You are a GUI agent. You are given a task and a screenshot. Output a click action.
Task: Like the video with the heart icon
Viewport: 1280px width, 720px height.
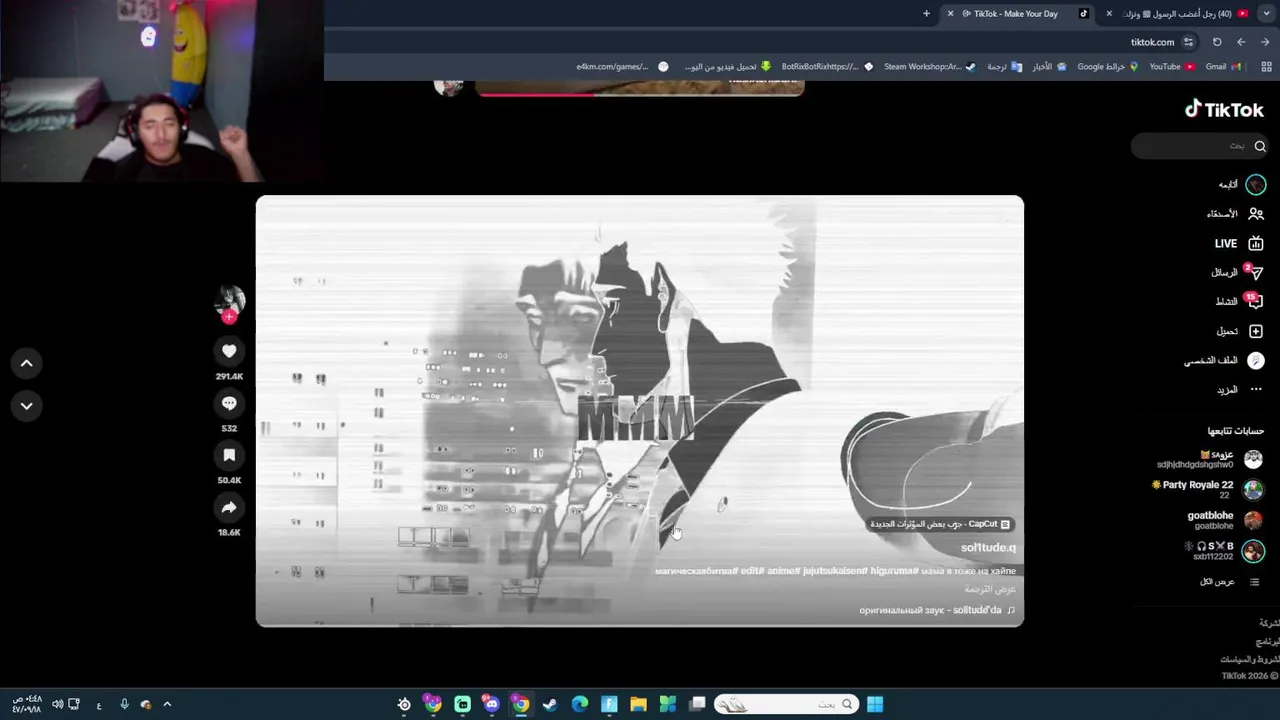229,351
